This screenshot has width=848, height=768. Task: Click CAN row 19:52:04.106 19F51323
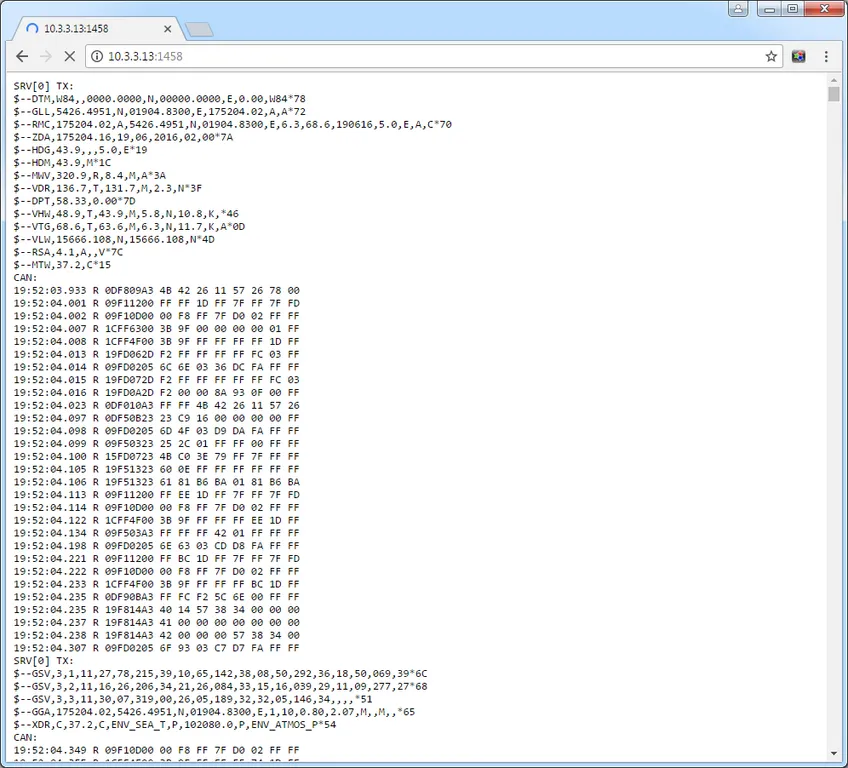[x=156, y=482]
